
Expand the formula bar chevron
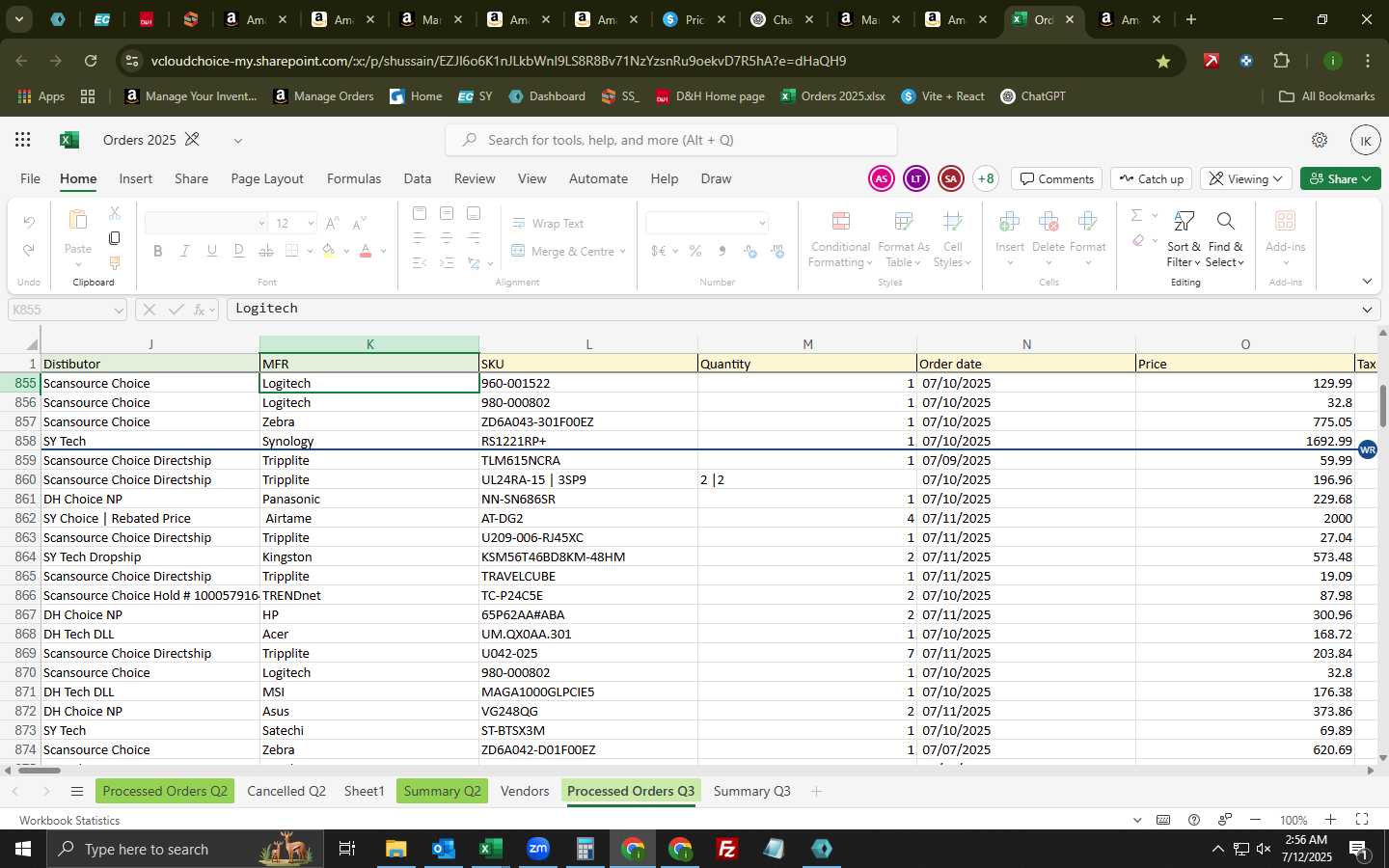(x=1367, y=310)
